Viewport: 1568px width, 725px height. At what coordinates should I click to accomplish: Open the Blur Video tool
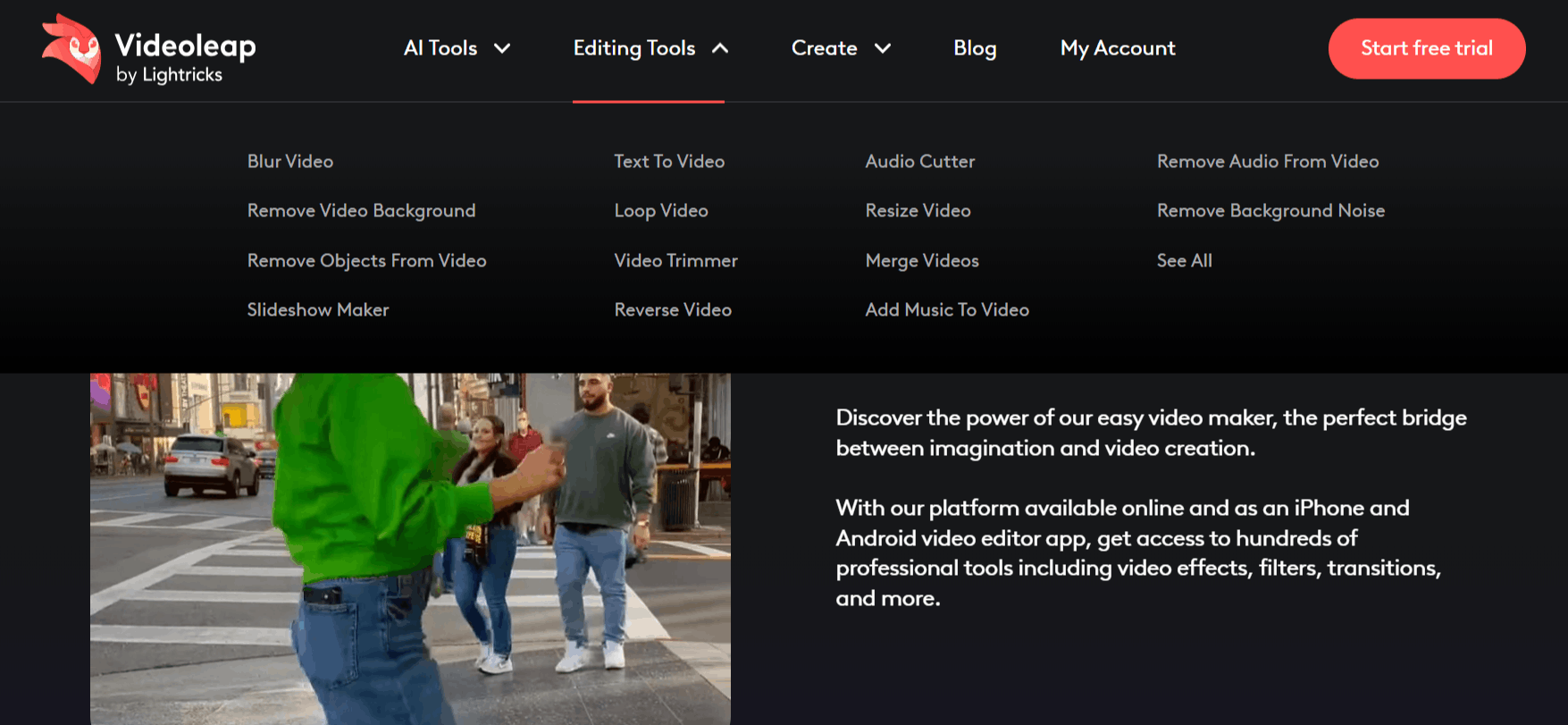(290, 162)
